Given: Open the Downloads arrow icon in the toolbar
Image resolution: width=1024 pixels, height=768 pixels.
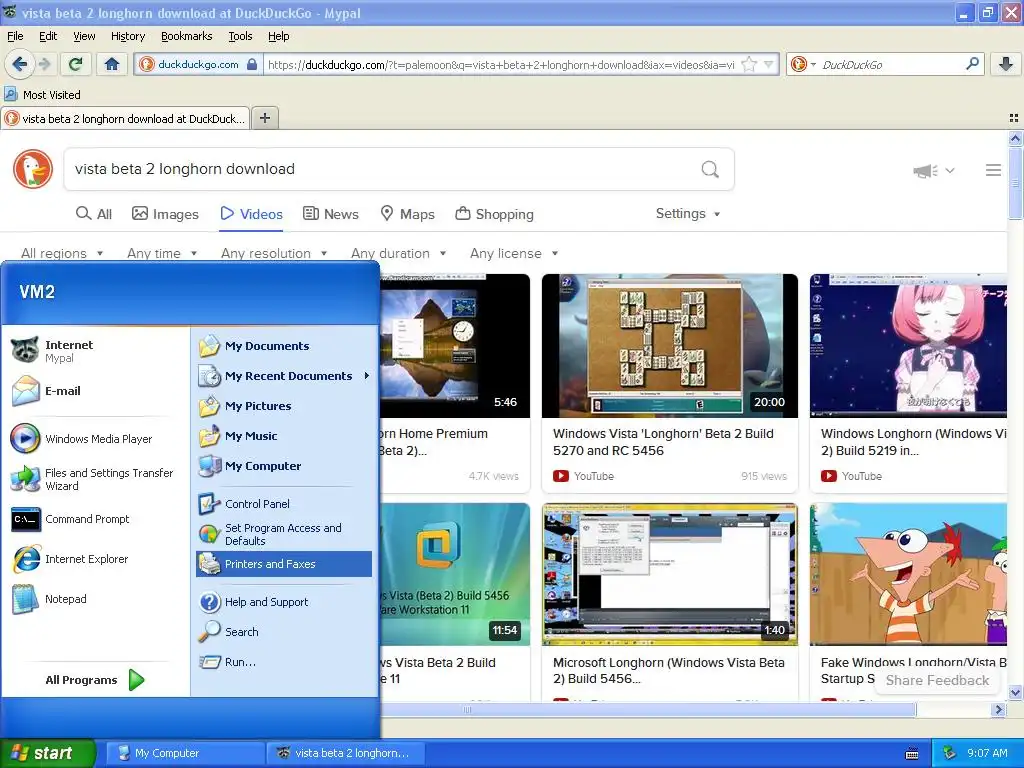Looking at the screenshot, I should click(1006, 64).
